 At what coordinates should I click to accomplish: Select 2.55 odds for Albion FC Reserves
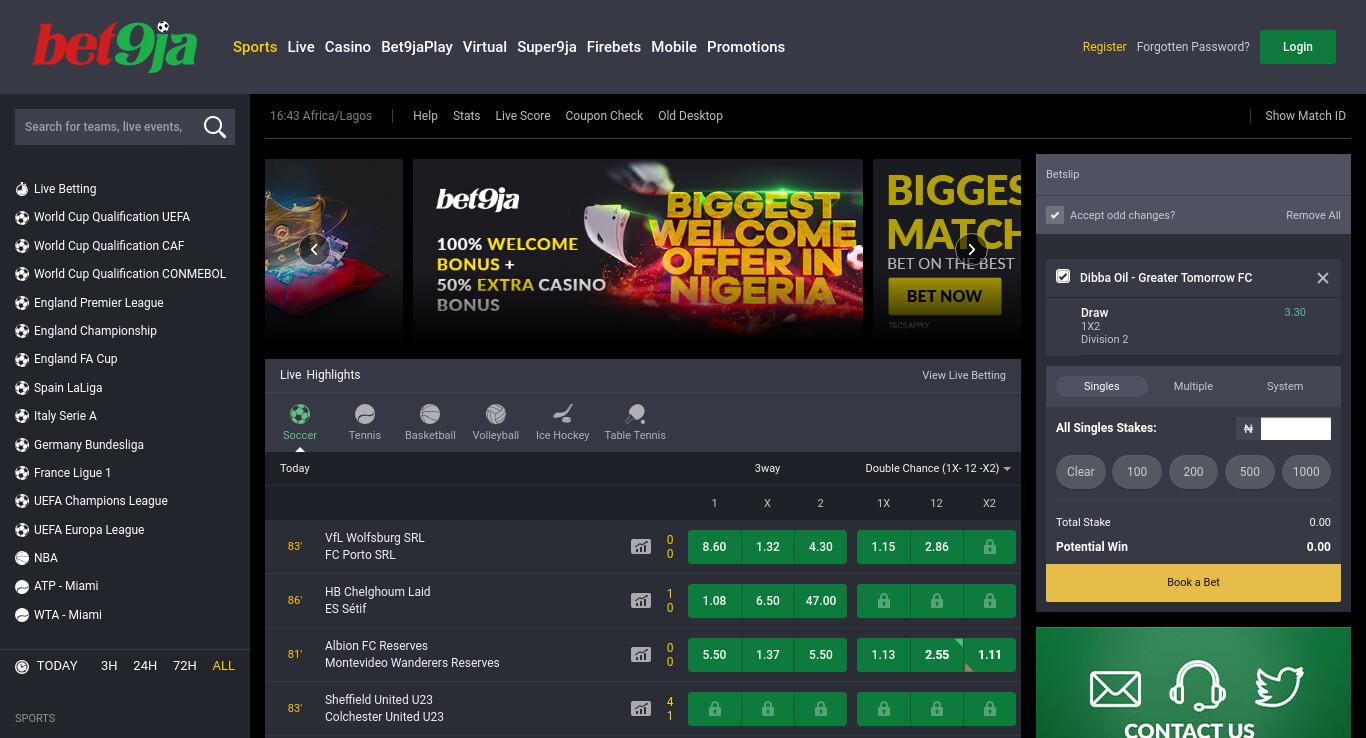[937, 655]
